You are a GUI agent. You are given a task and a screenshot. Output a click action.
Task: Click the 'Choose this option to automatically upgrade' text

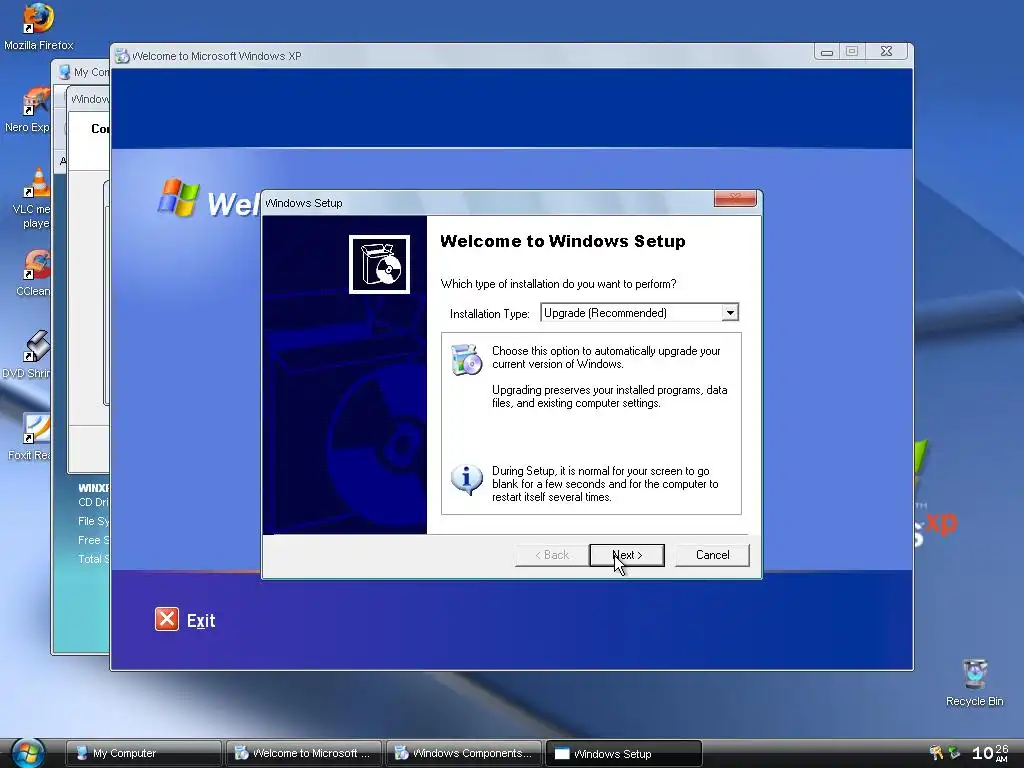(x=606, y=357)
